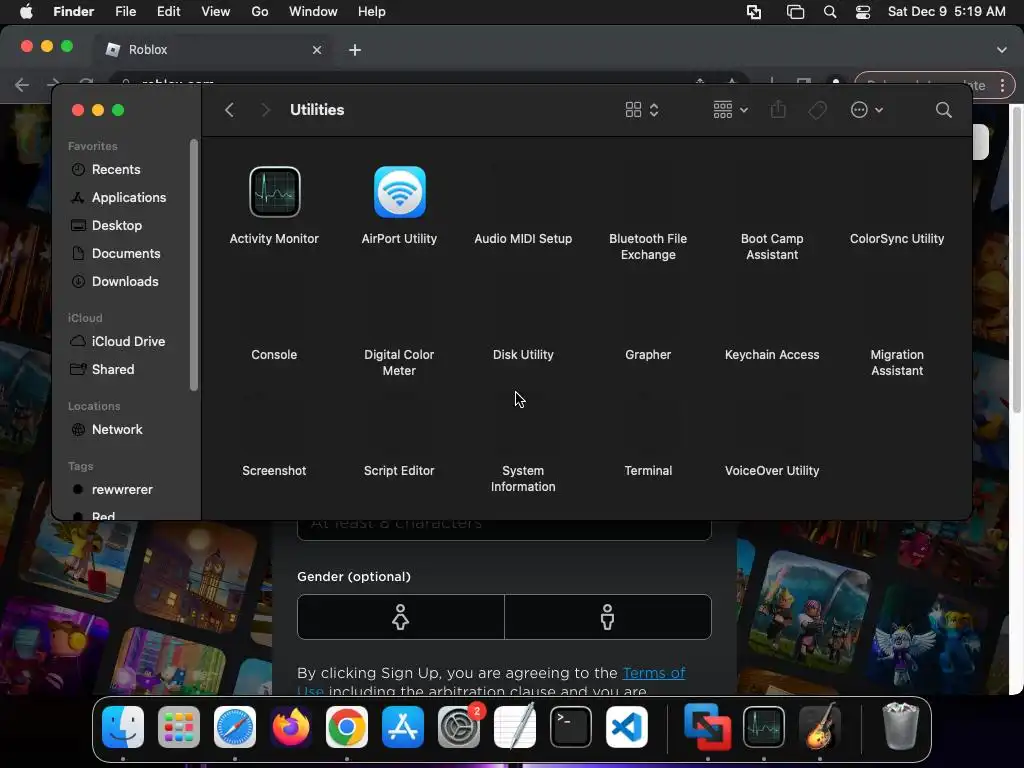Select Audio MIDI Setup label
Screen dimensions: 1024x768
pyautogui.click(x=523, y=239)
